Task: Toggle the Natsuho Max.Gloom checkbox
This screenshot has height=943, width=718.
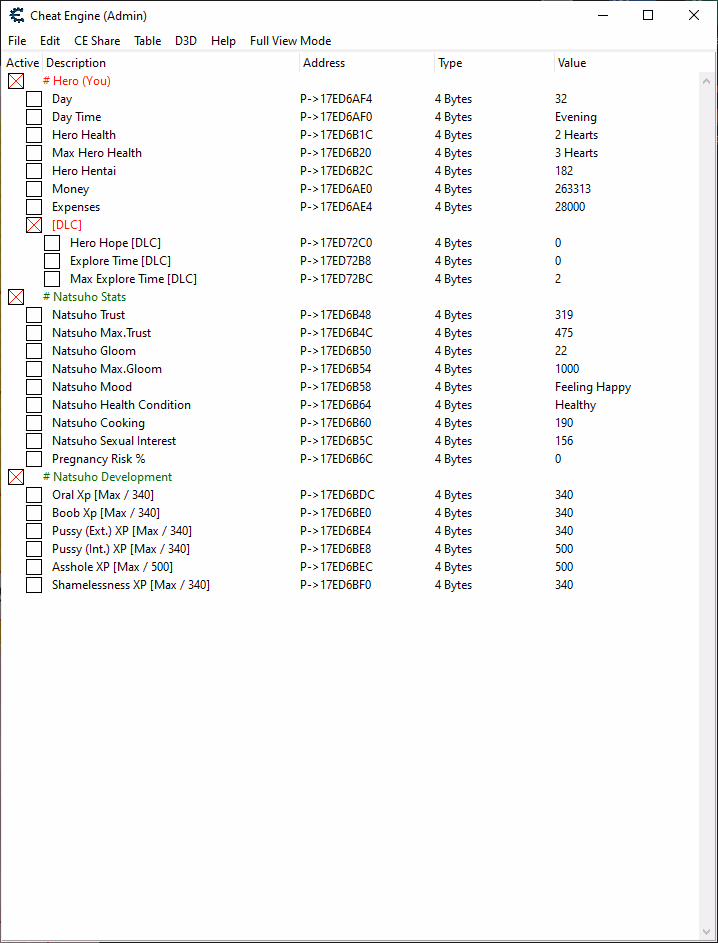Action: click(34, 369)
